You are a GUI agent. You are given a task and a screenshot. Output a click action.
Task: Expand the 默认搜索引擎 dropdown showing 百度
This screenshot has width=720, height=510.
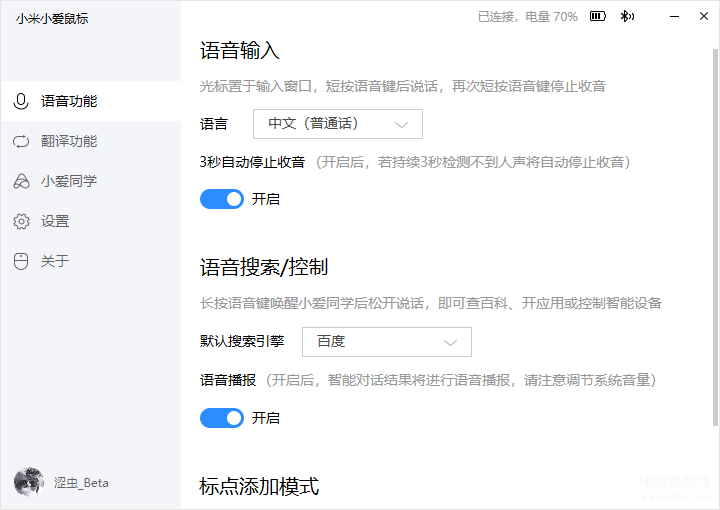(387, 342)
